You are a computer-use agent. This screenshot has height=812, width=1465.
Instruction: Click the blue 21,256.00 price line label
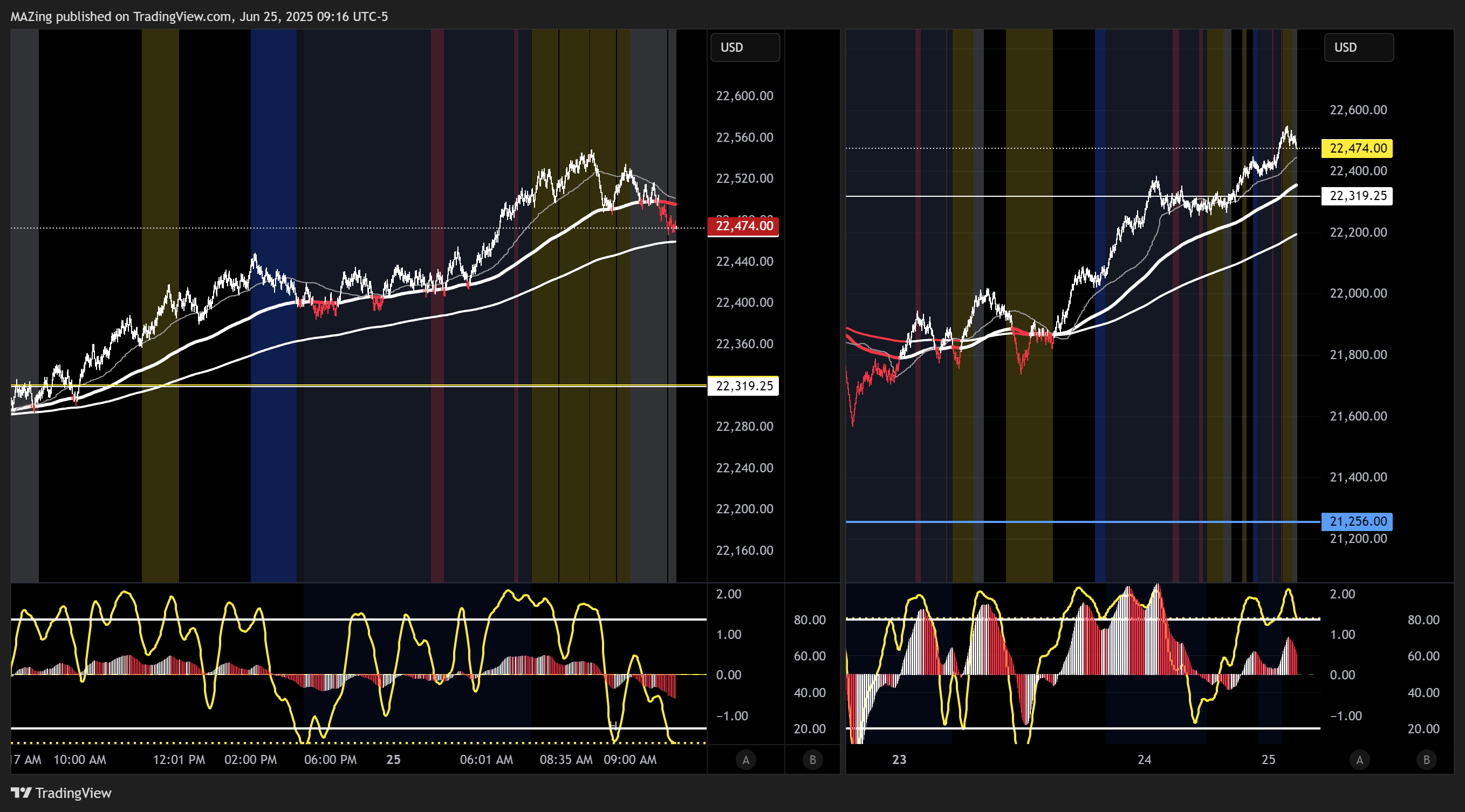click(1357, 521)
